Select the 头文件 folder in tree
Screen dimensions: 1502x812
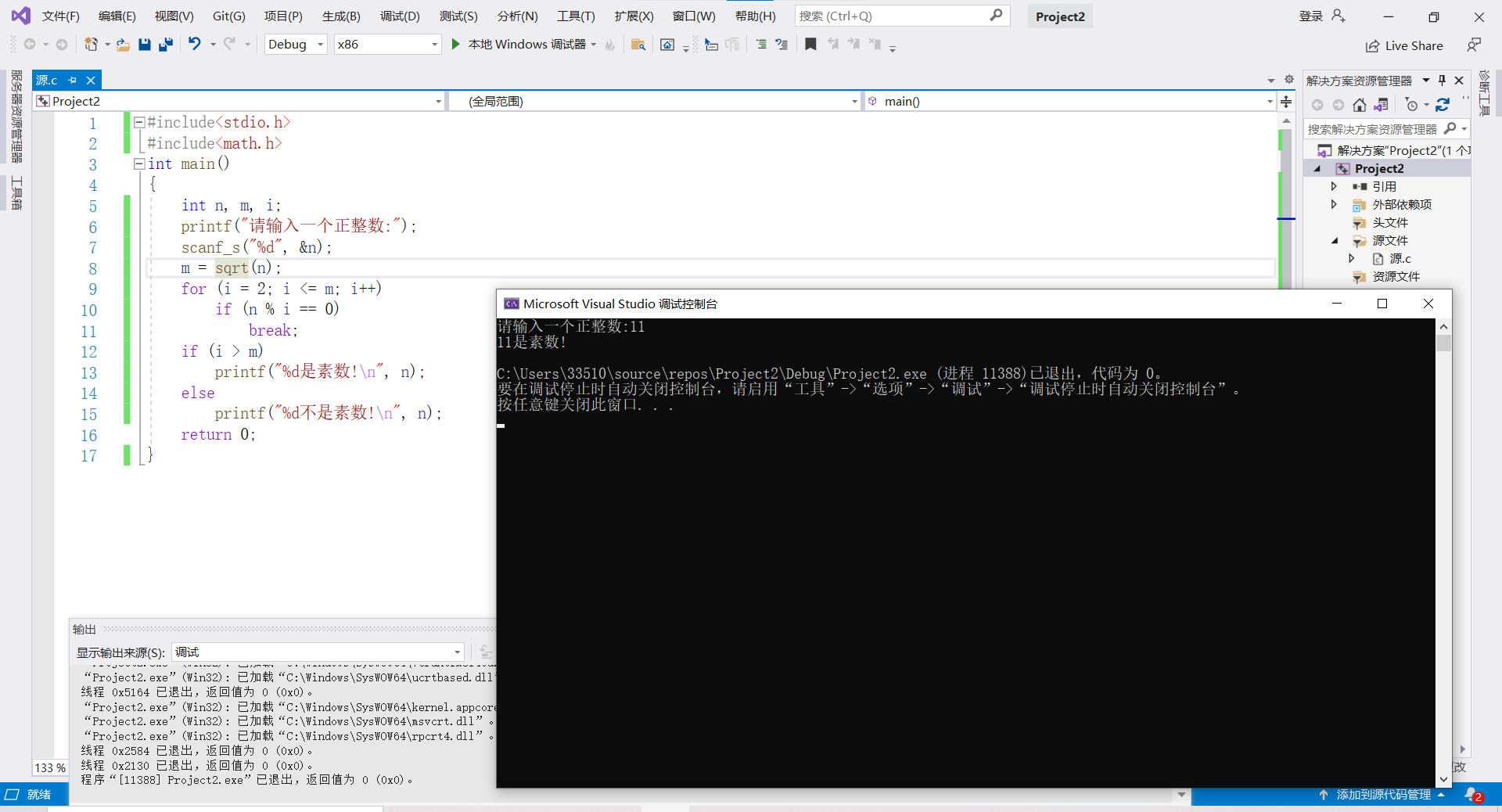pyautogui.click(x=1389, y=223)
